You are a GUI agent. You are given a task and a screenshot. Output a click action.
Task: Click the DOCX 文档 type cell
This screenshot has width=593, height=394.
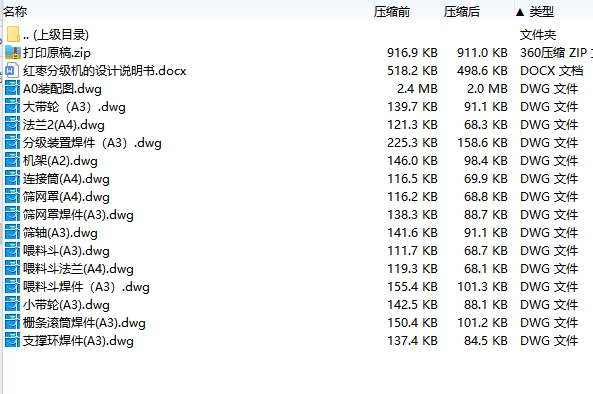[x=551, y=71]
